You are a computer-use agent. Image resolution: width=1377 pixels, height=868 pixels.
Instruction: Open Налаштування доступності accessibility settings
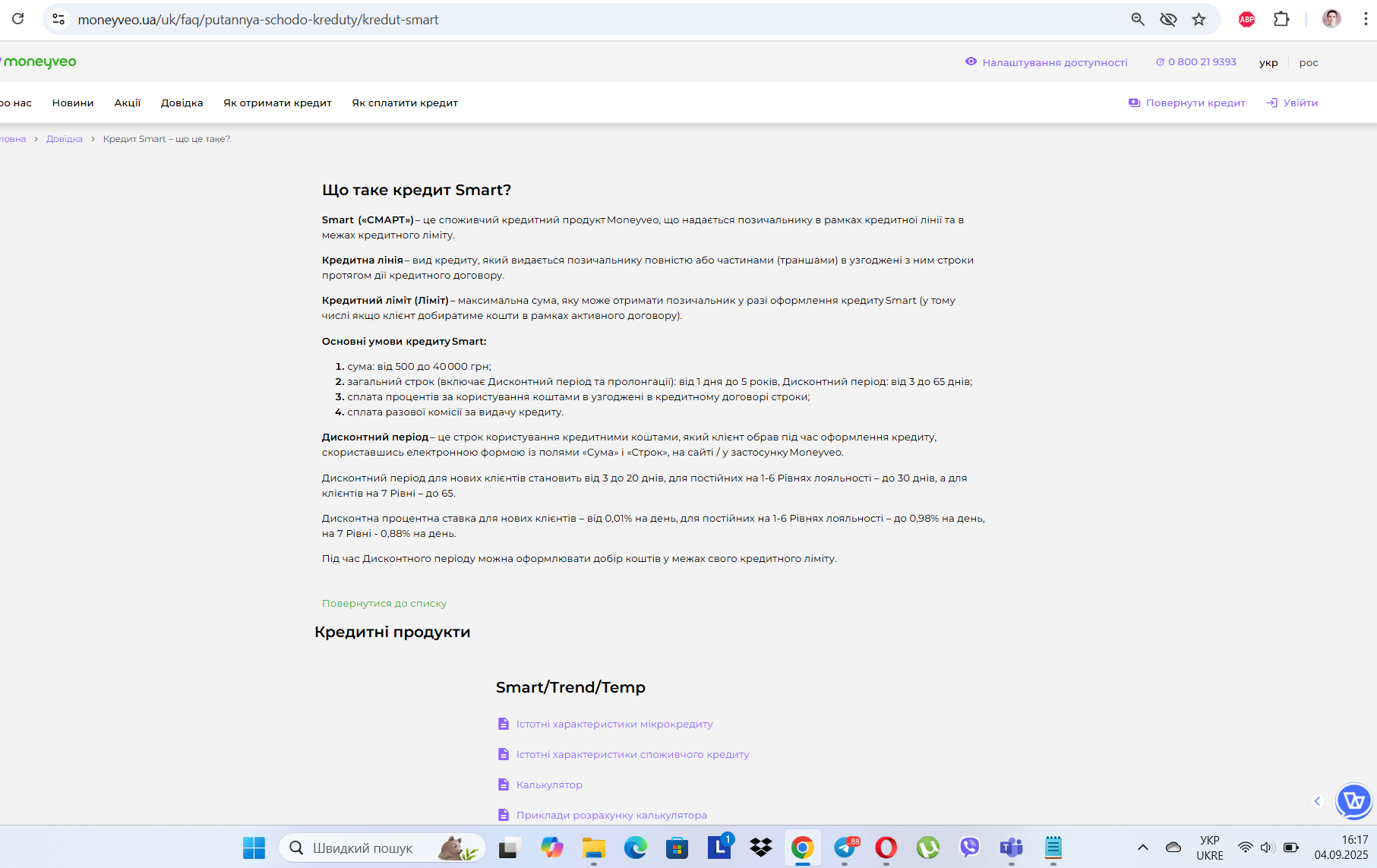[1046, 62]
